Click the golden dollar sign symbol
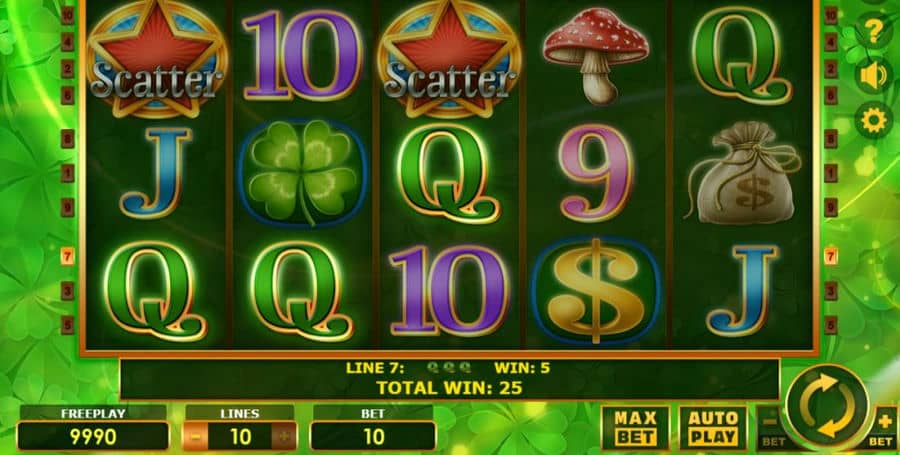This screenshot has height=455, width=900. [x=596, y=291]
